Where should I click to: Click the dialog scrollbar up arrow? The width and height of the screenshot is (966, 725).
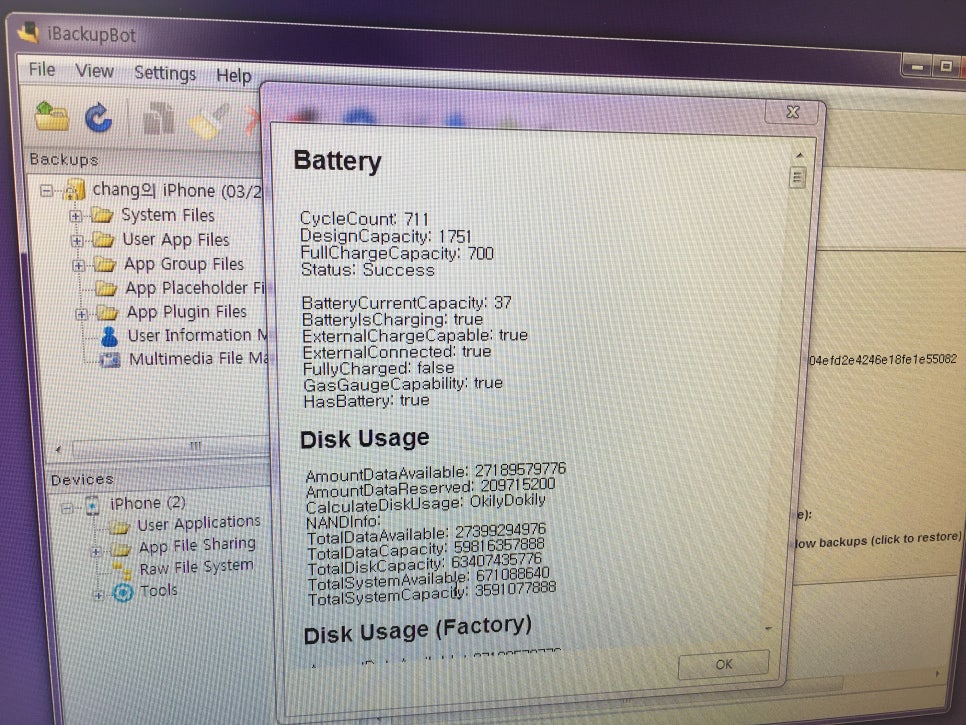click(799, 155)
